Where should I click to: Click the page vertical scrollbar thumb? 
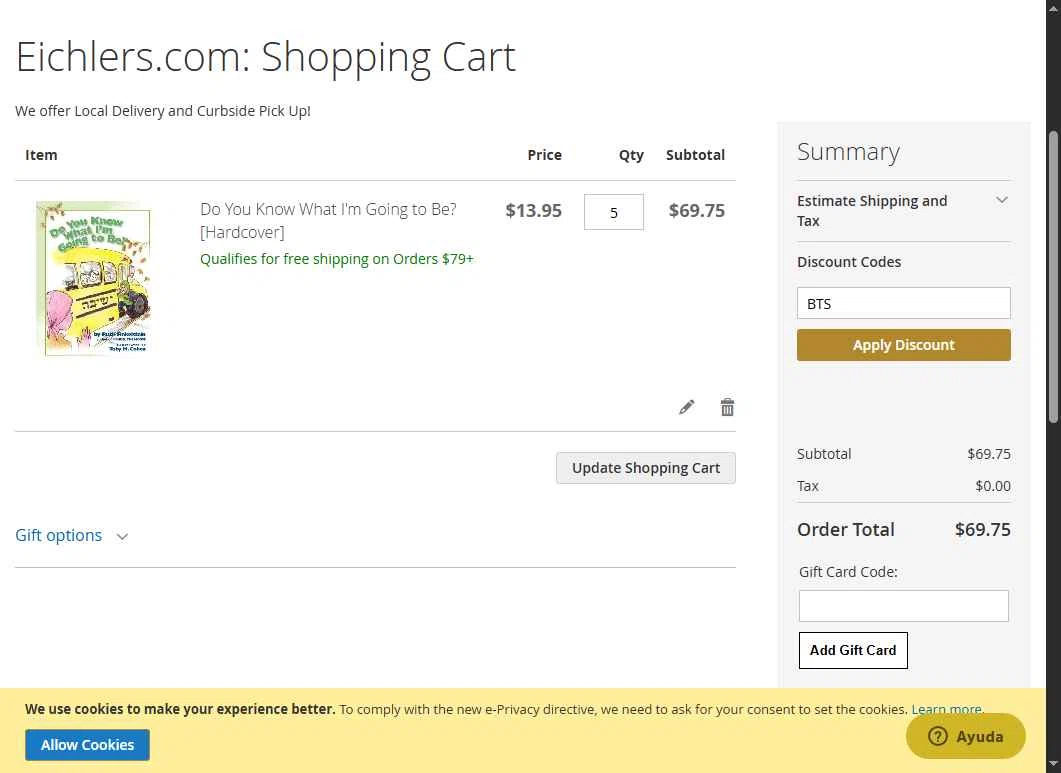[1053, 278]
